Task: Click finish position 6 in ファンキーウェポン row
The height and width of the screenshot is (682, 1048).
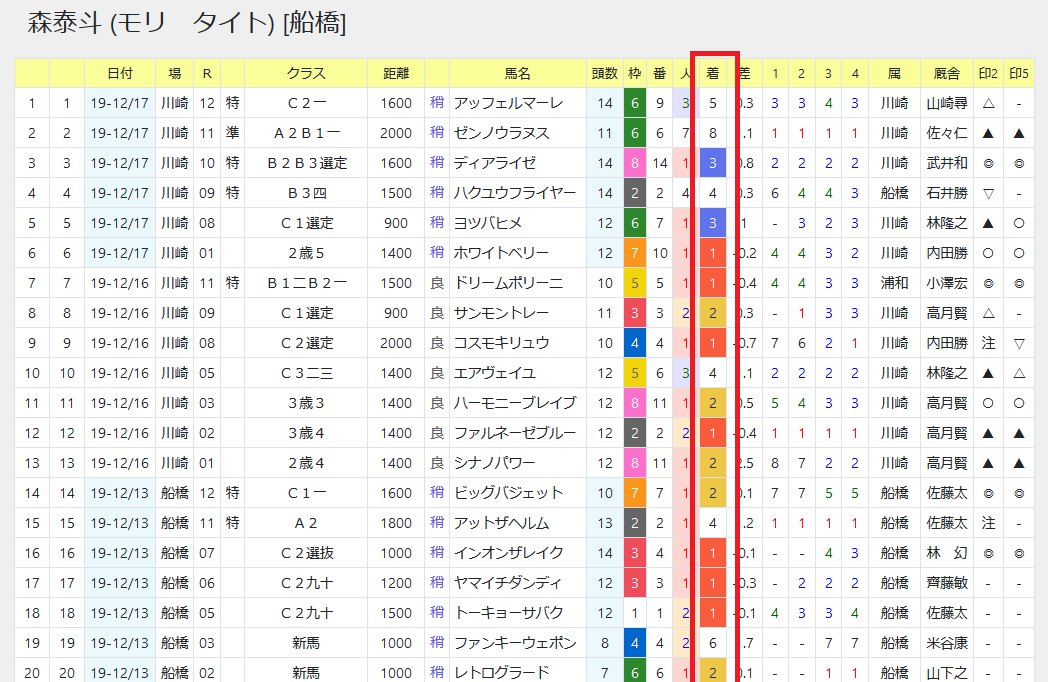Action: tap(712, 643)
